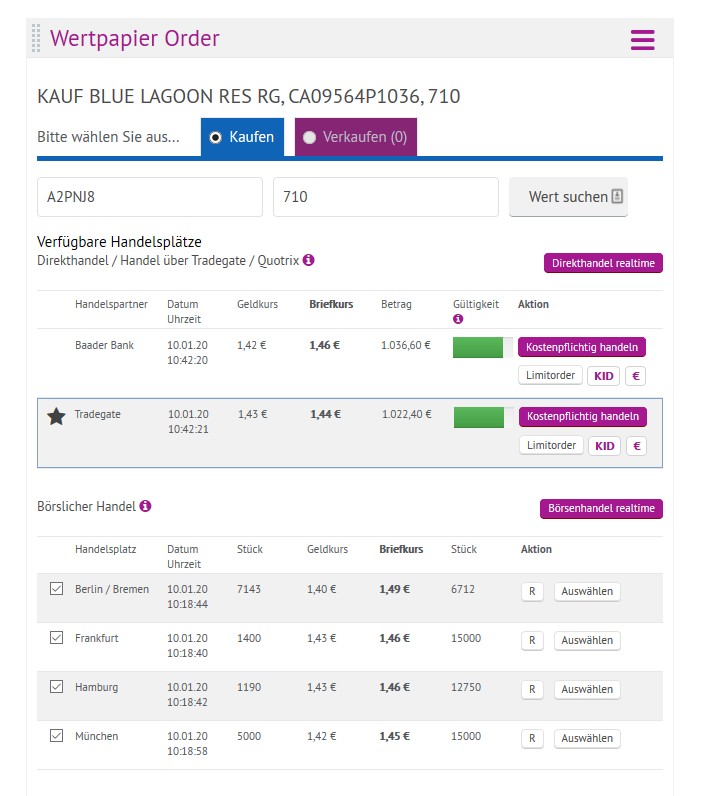The height and width of the screenshot is (796, 704).
Task: Click the Euro icon for Tradegate
Action: (x=635, y=446)
